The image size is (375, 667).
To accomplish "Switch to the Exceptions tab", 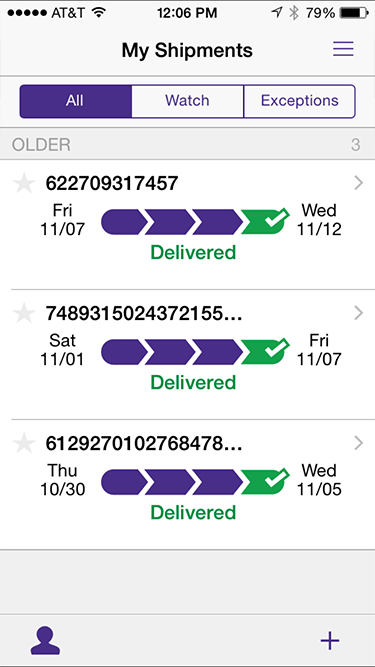I will click(299, 101).
